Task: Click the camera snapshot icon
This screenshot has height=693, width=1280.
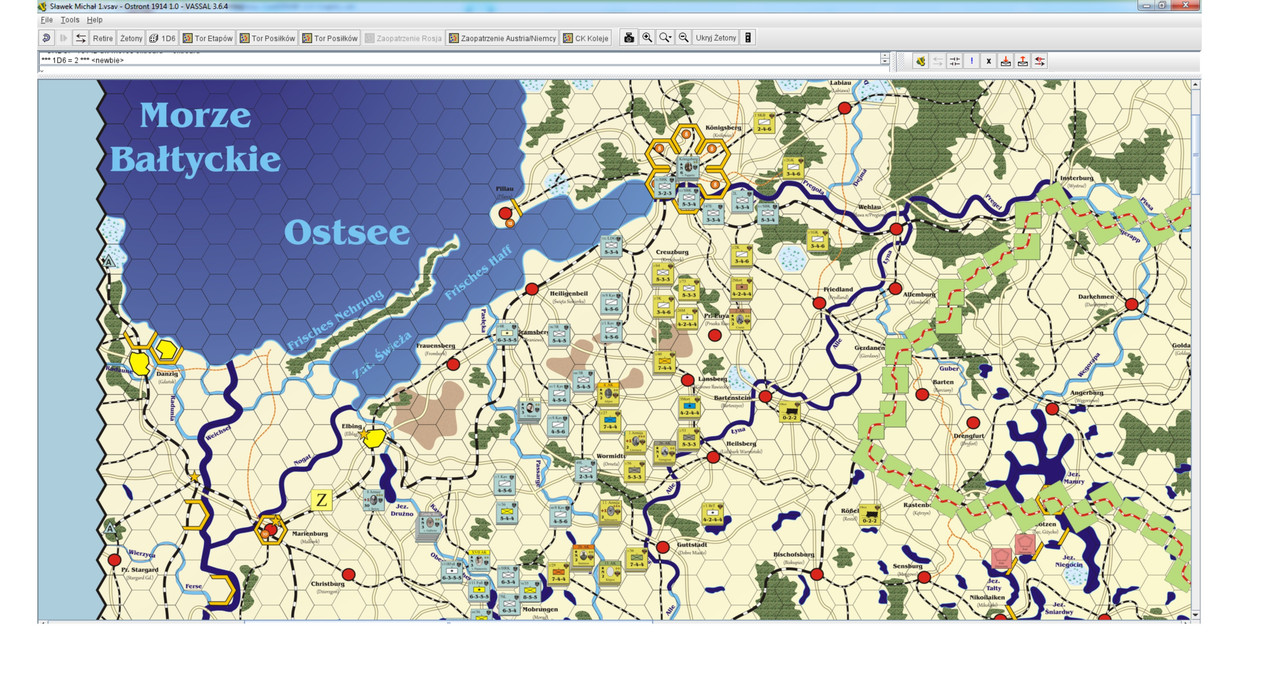Action: click(x=629, y=38)
